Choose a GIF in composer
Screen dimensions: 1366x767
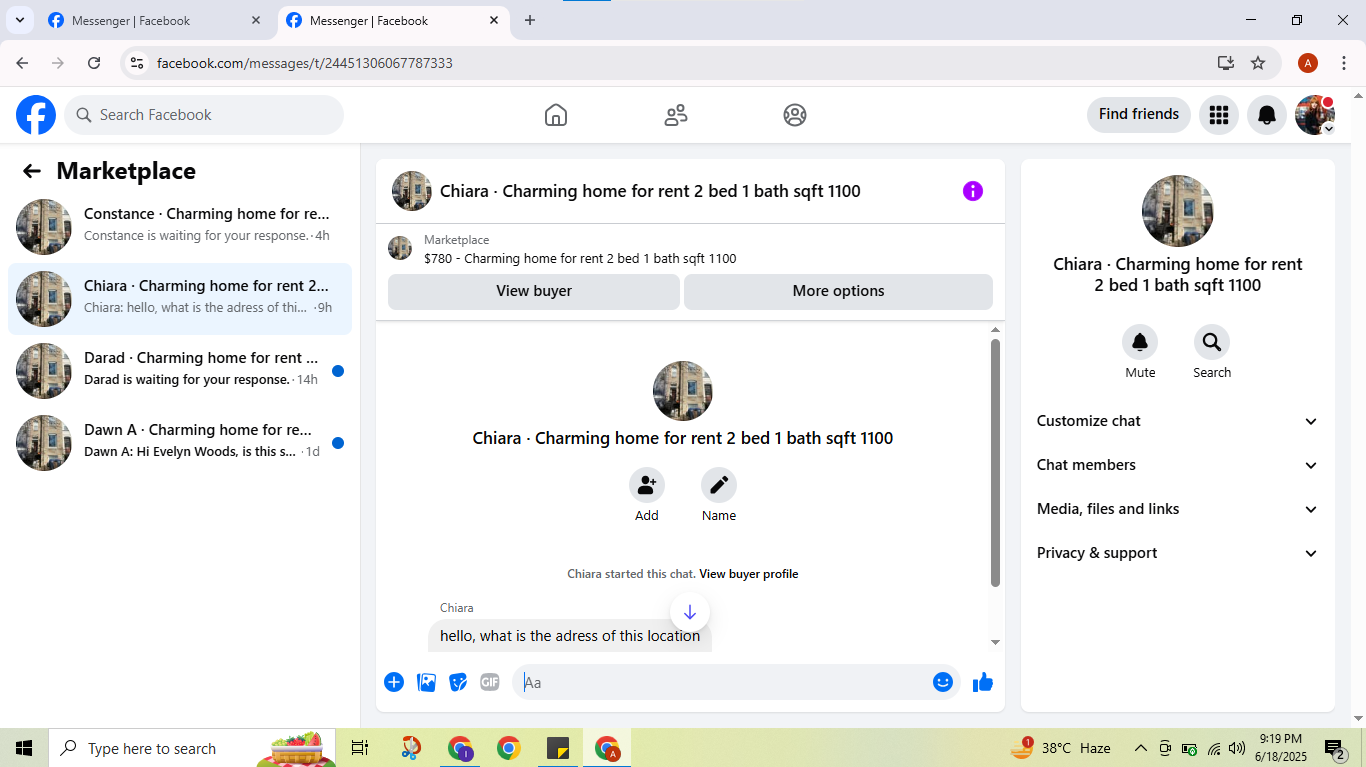pyautogui.click(x=490, y=682)
